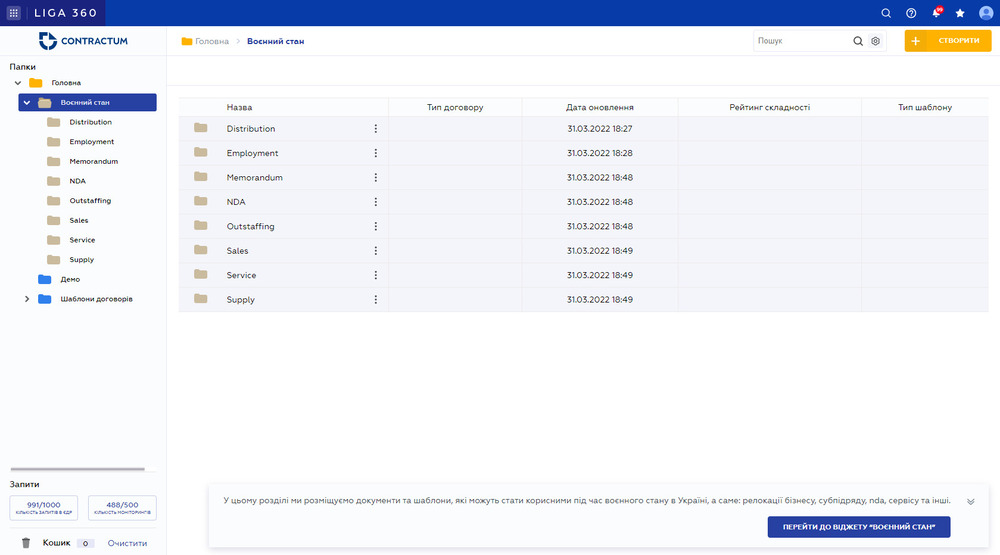Open the Distribution row three-dot menu
The width and height of the screenshot is (1000, 555).
tap(376, 129)
